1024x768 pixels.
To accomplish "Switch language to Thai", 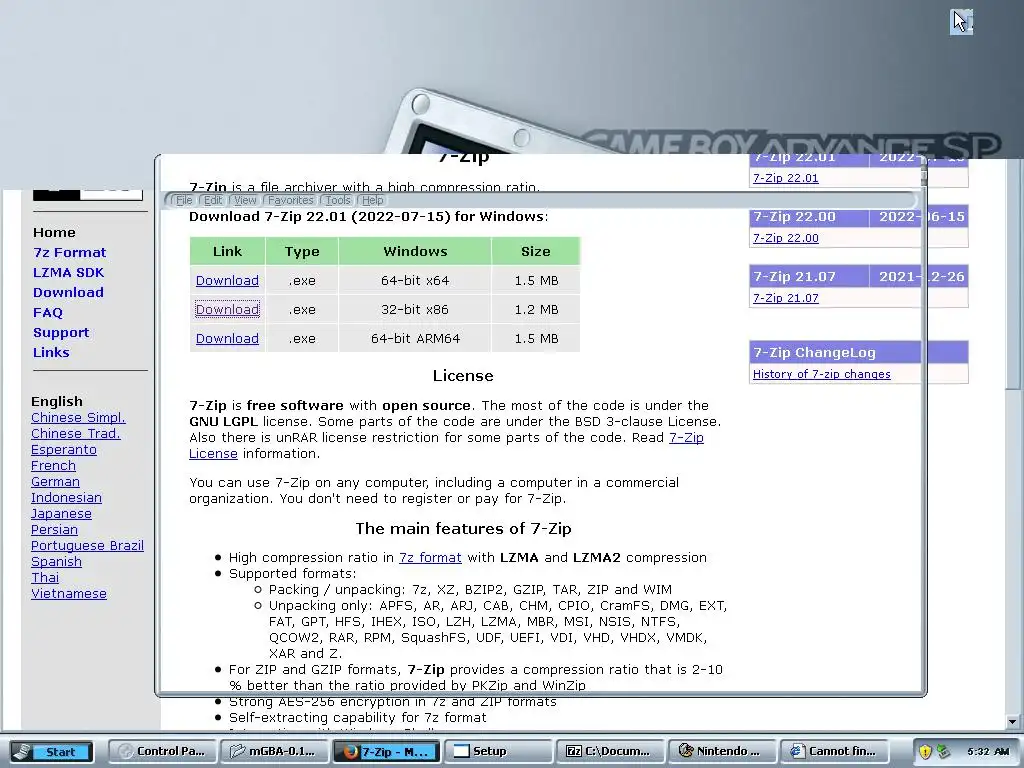I will 45,577.
